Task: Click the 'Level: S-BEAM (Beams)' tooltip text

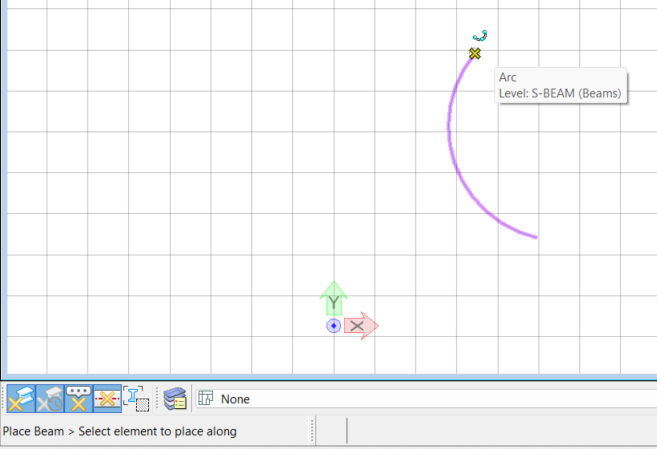Action: 560,93
